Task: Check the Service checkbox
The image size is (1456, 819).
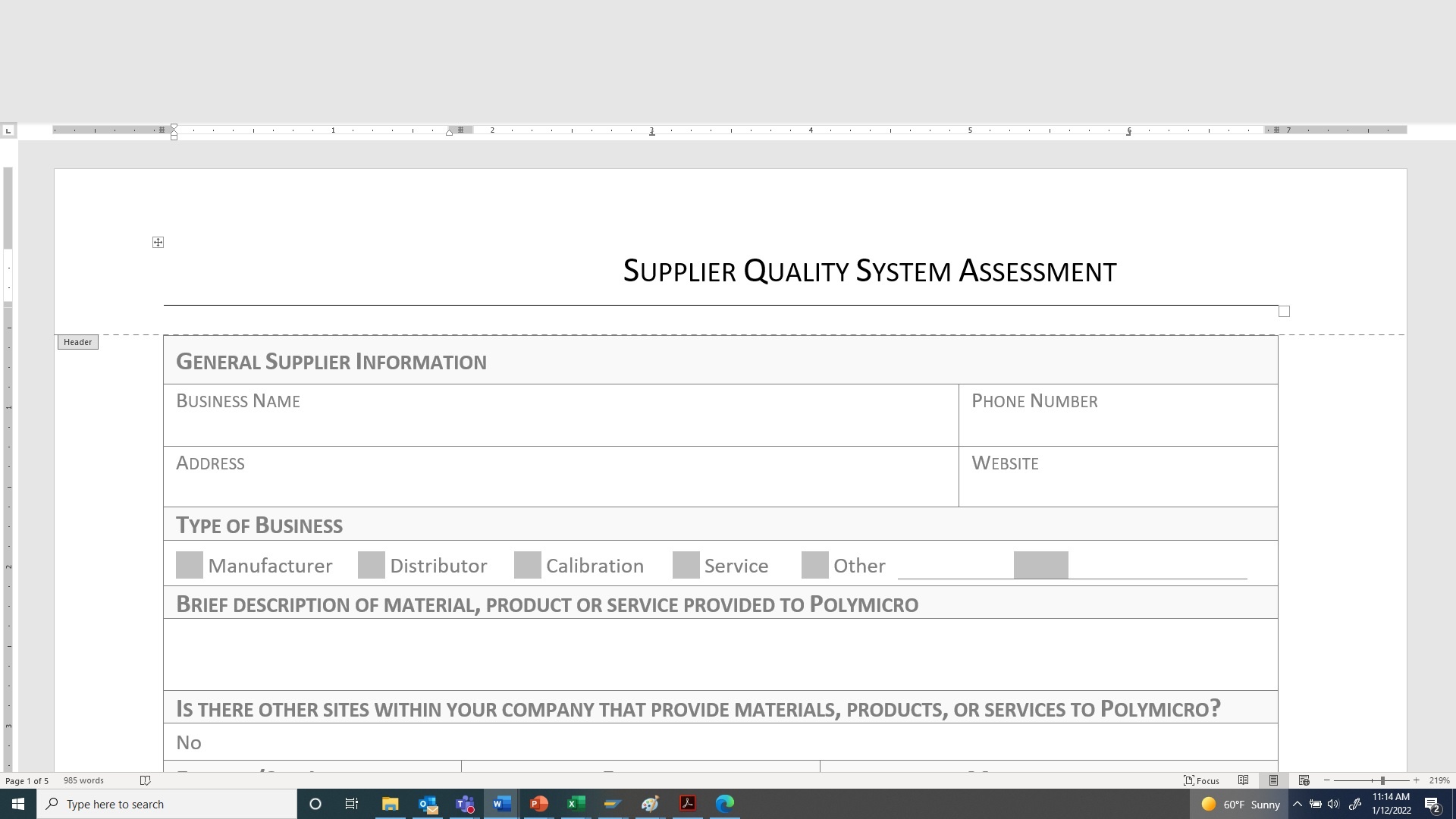Action: (x=686, y=565)
